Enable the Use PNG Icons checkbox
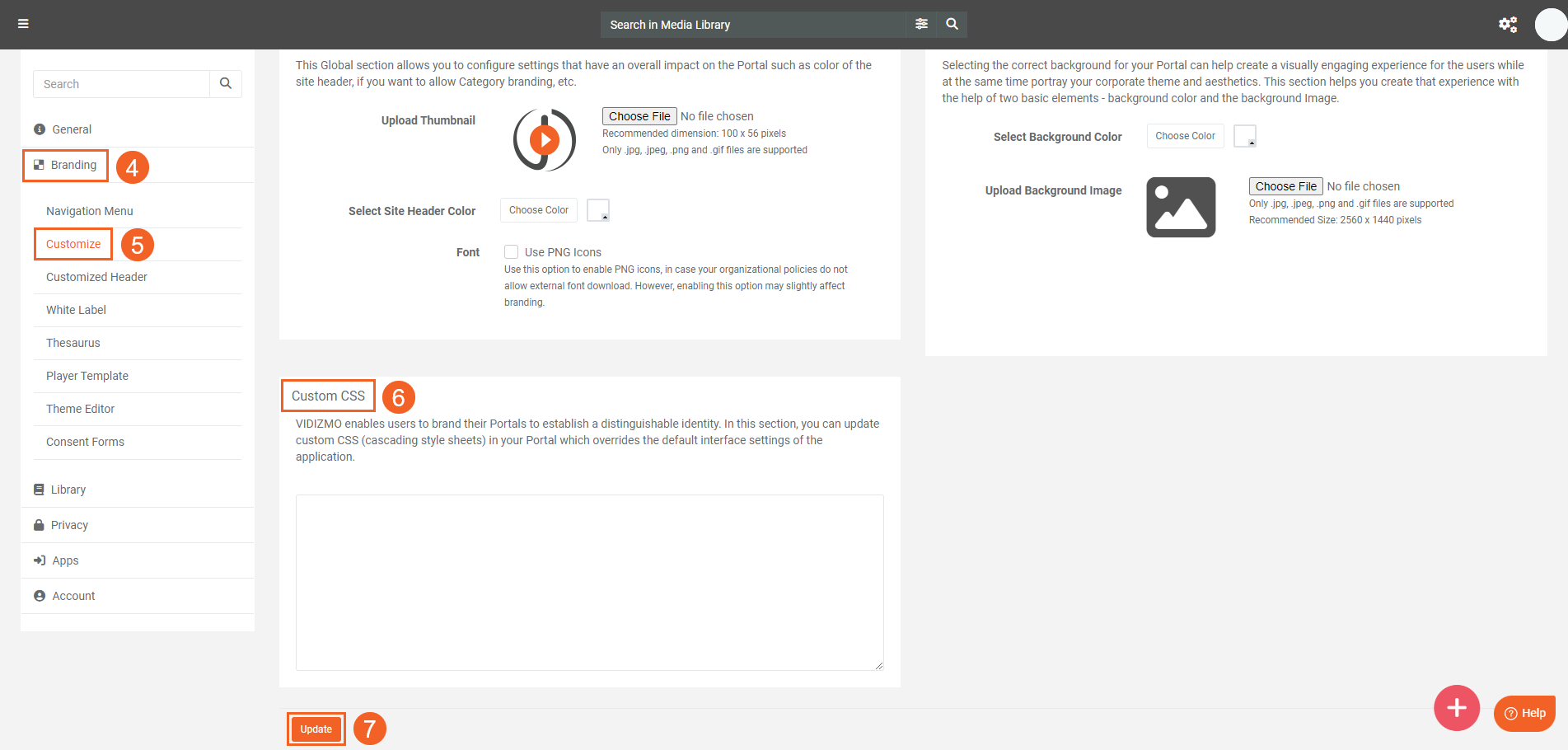 pyautogui.click(x=512, y=252)
